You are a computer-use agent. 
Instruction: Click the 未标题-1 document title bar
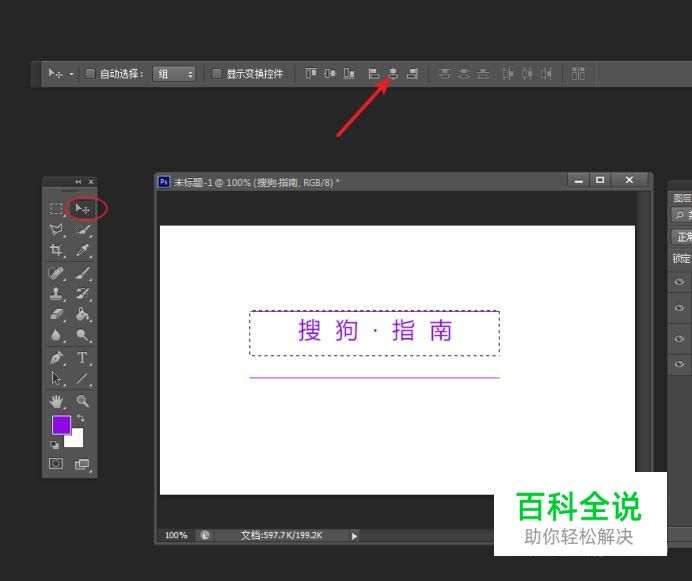pos(361,182)
